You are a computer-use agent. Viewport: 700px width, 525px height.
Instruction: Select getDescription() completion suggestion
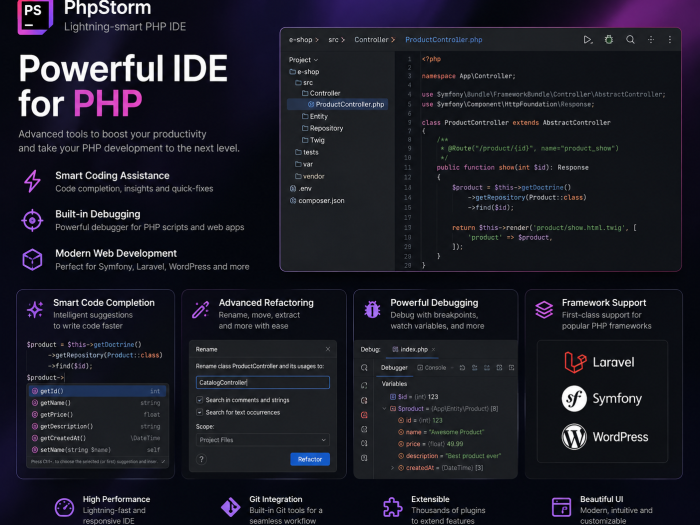click(x=97, y=426)
